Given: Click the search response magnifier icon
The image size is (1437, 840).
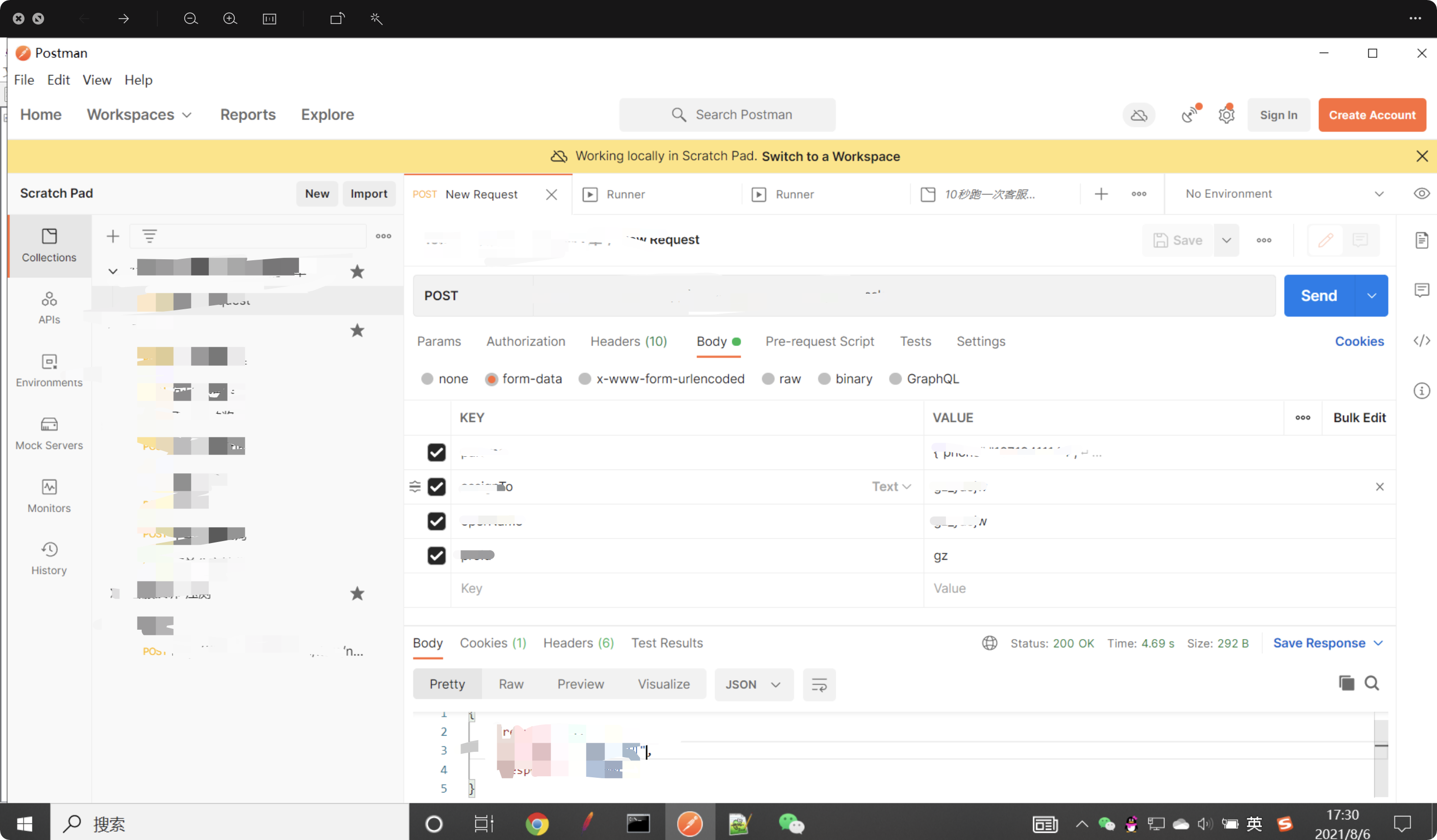Looking at the screenshot, I should tap(1372, 683).
